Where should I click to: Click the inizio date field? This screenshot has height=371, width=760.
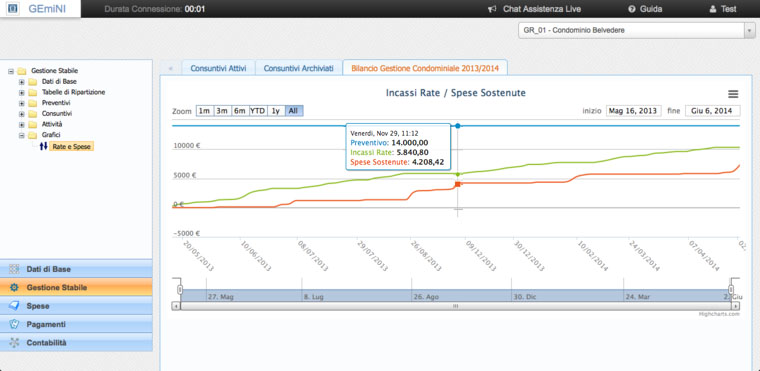click(x=633, y=111)
